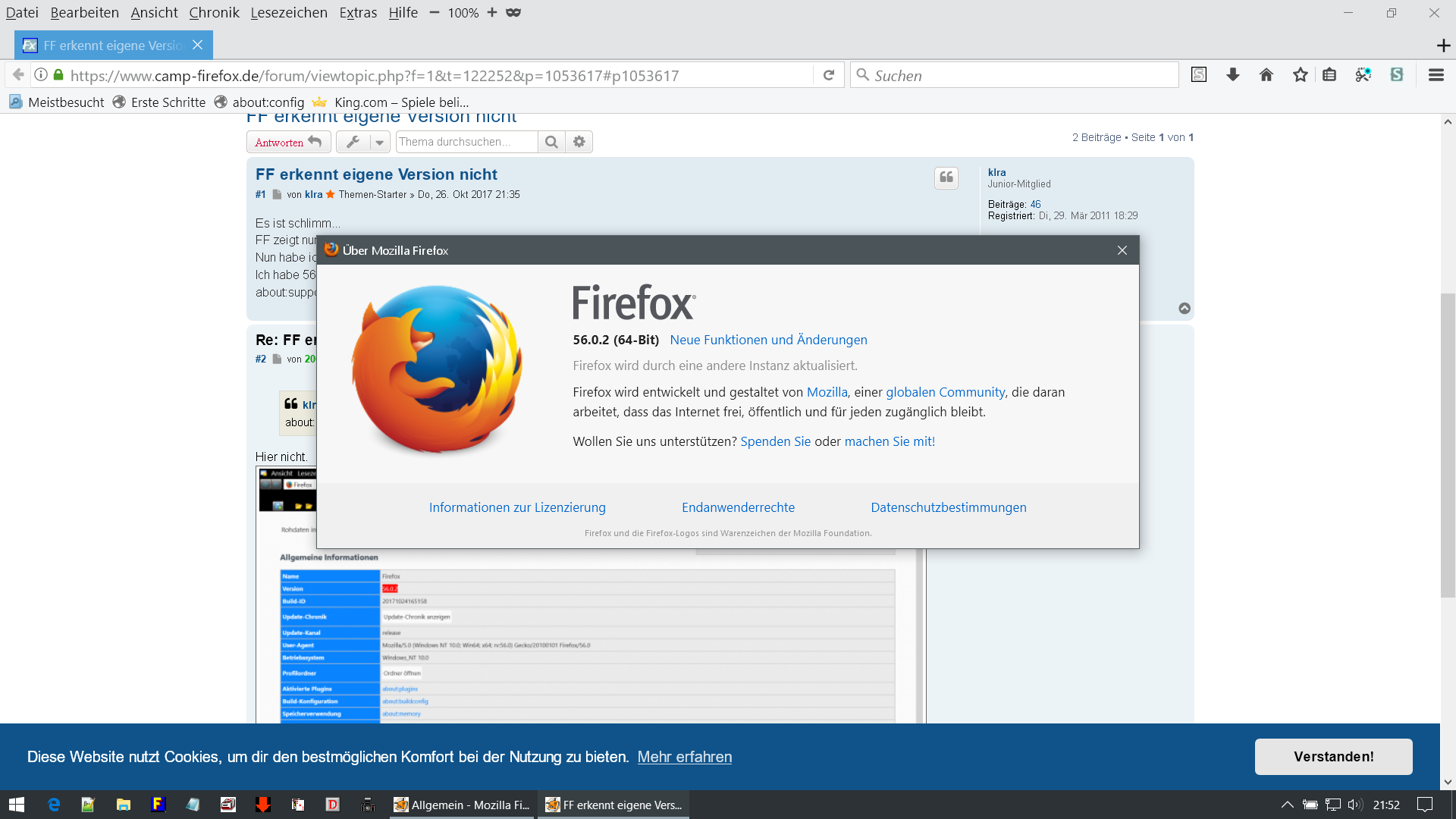1456x819 pixels.
Task: Click the private browsing mask icon
Action: coord(513,13)
